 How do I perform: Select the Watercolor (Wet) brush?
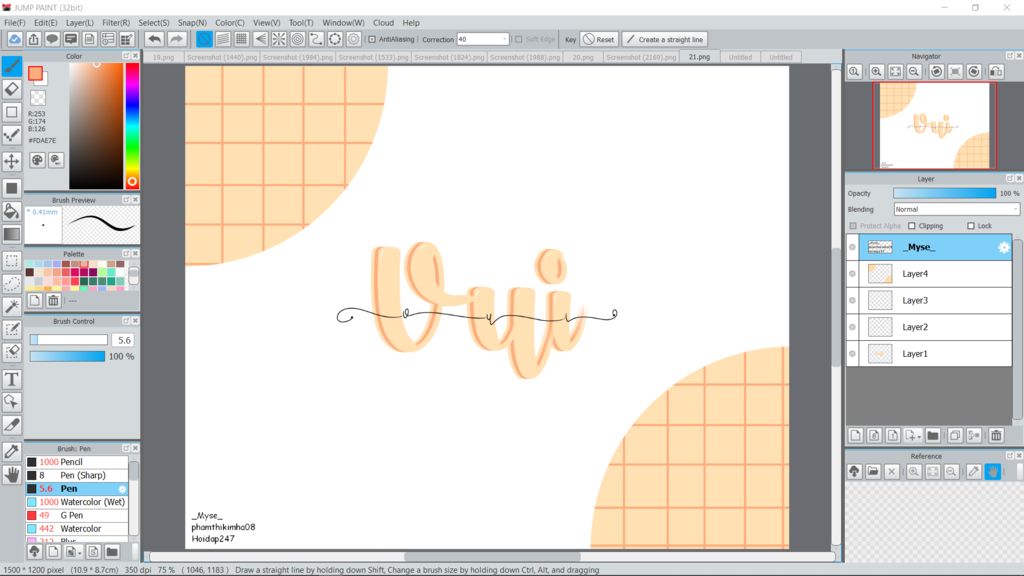[77, 502]
